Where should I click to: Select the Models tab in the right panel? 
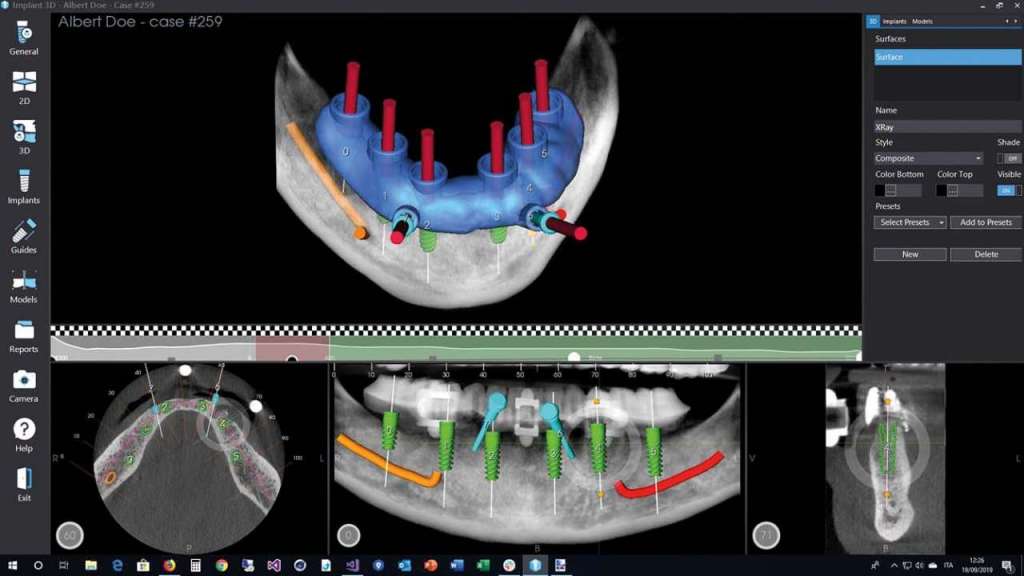click(x=922, y=22)
